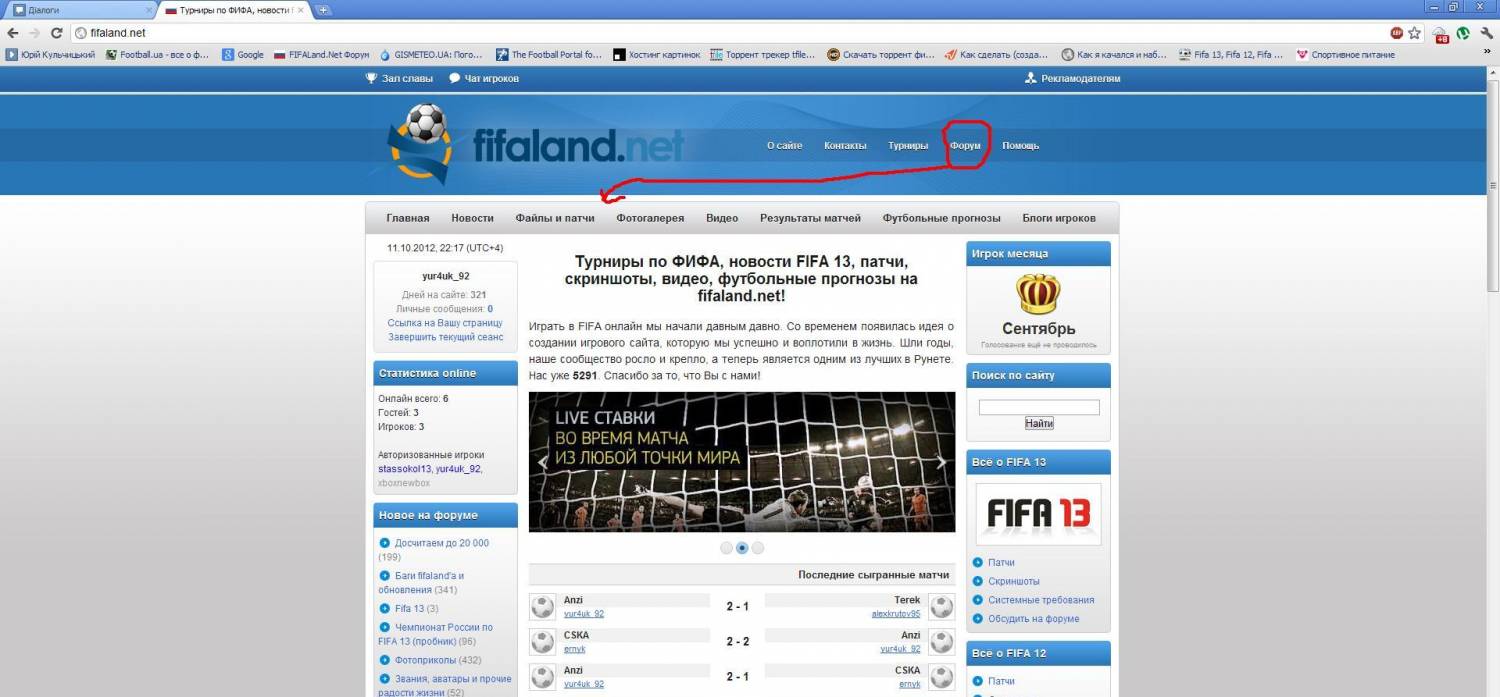Click the site search text field

tap(1039, 407)
